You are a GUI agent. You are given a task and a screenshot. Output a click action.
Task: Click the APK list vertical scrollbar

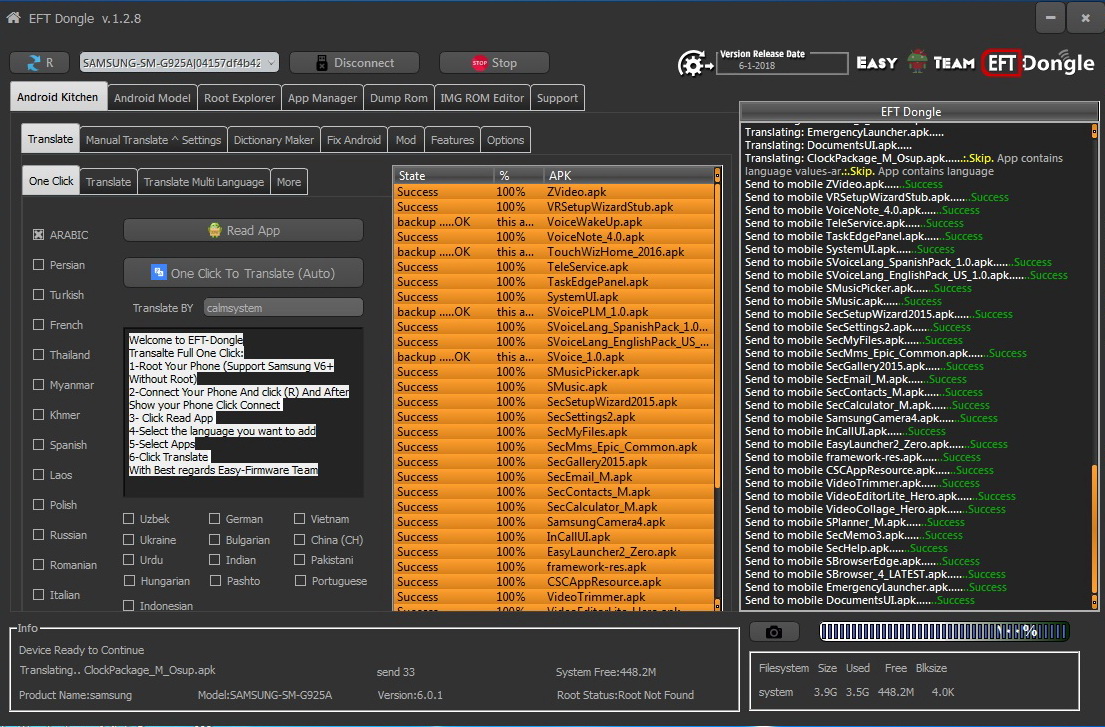click(718, 389)
